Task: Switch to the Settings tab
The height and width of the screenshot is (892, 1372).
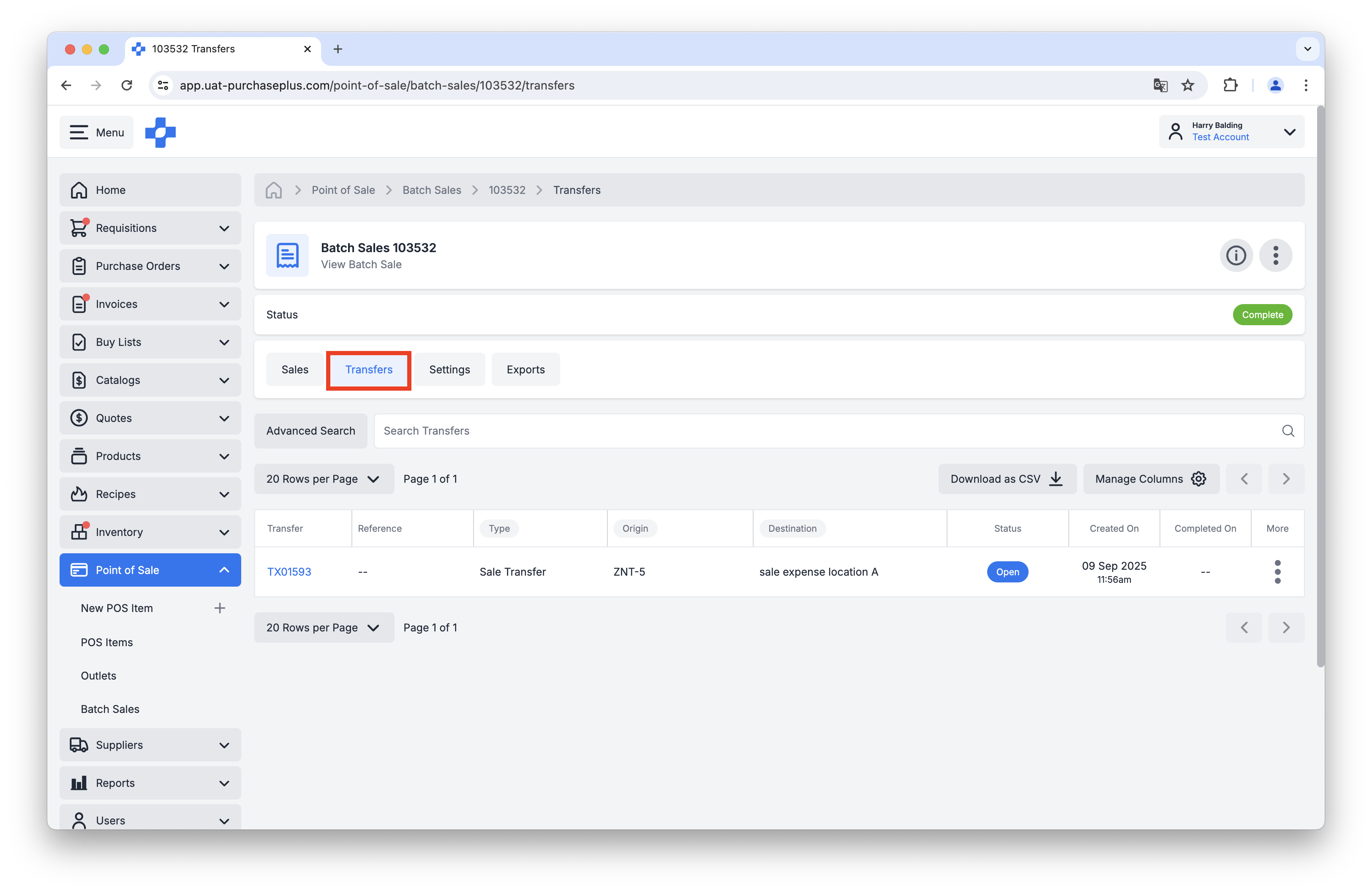Action: click(x=449, y=370)
